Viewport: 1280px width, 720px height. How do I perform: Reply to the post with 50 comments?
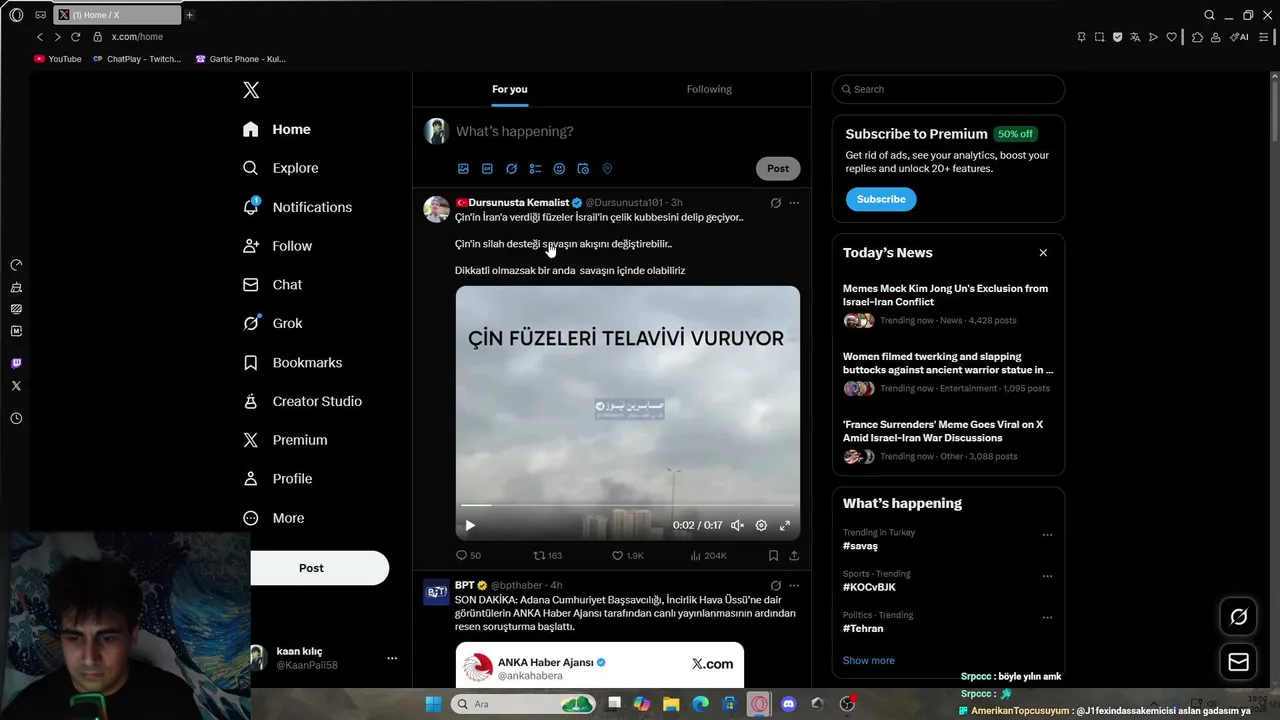(468, 555)
